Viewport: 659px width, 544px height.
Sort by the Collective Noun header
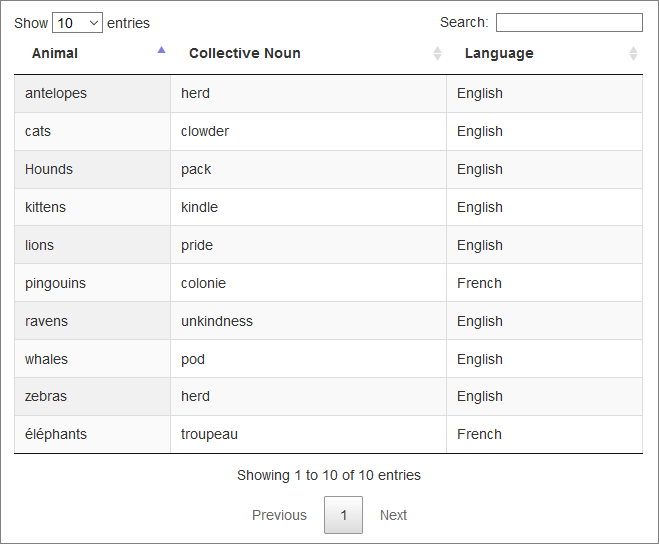[x=245, y=54]
